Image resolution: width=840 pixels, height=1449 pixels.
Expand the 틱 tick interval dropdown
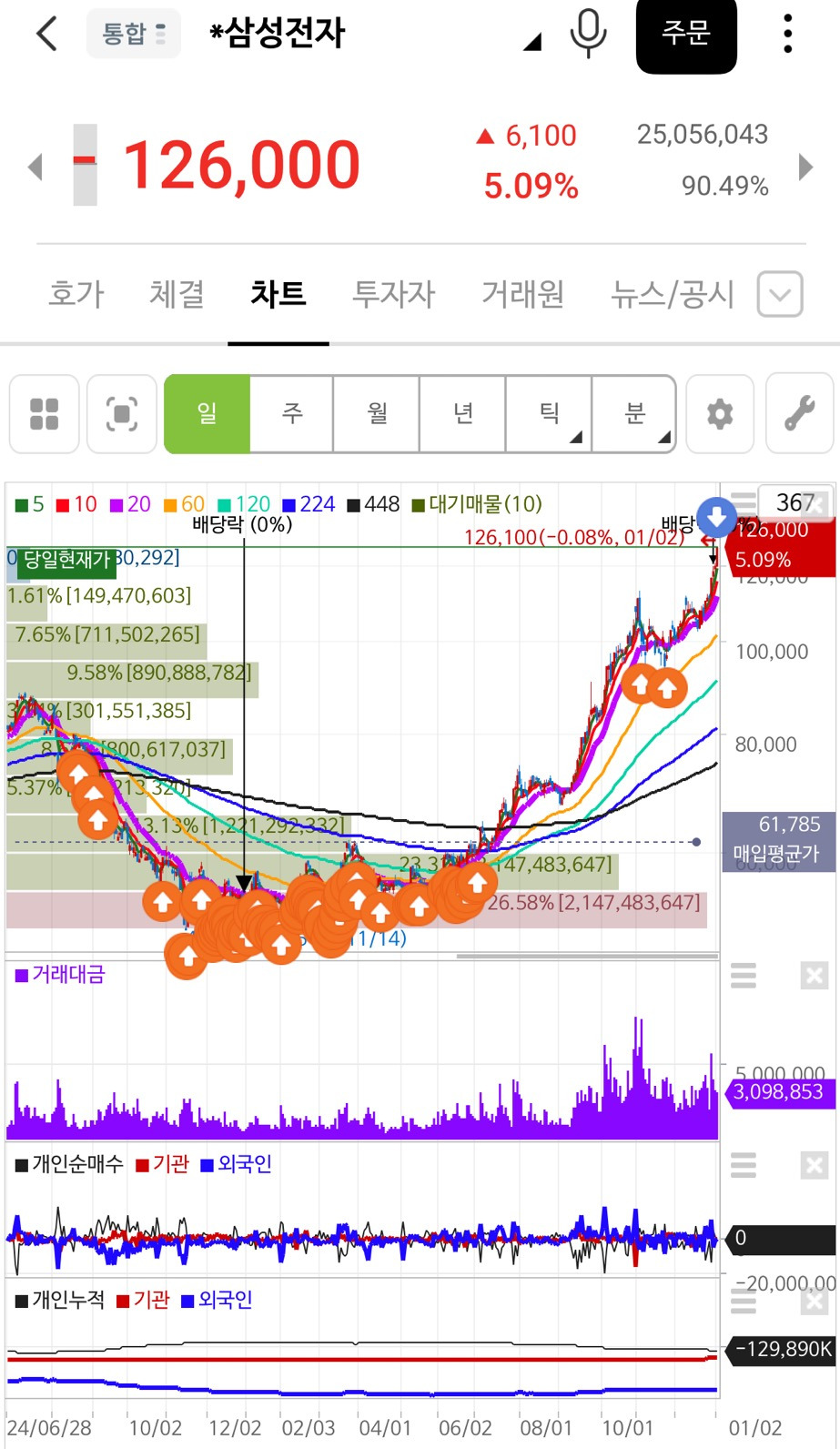pos(549,413)
